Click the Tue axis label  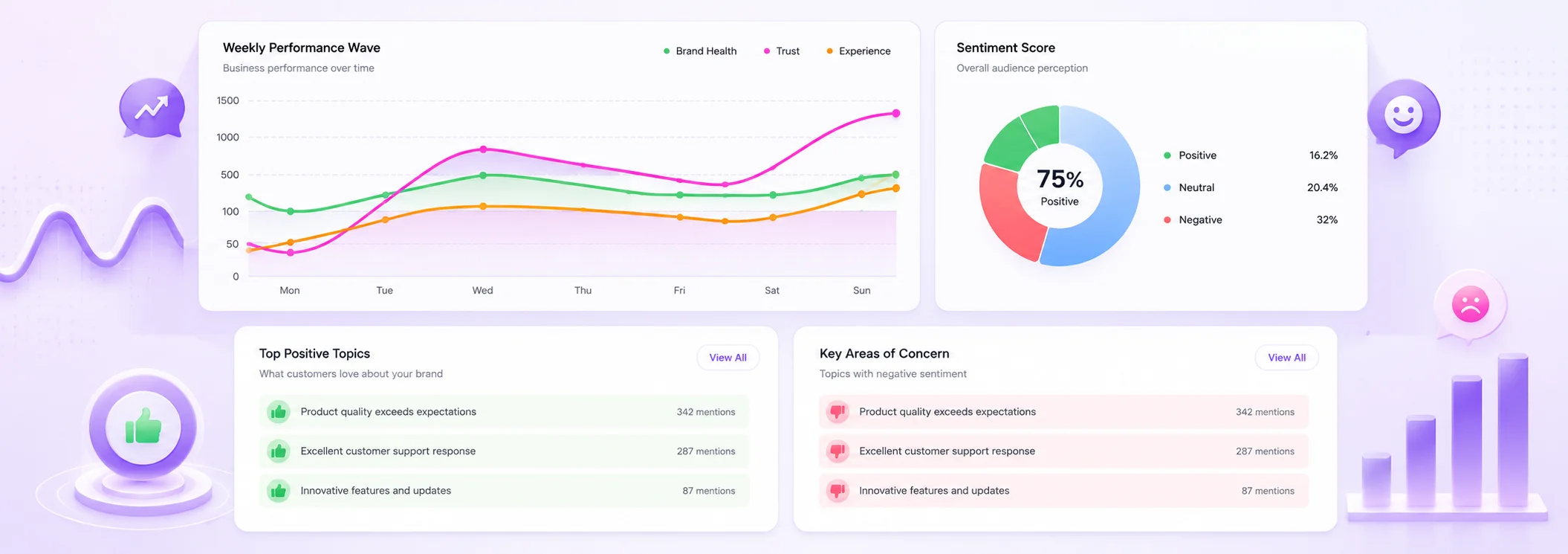click(x=384, y=291)
